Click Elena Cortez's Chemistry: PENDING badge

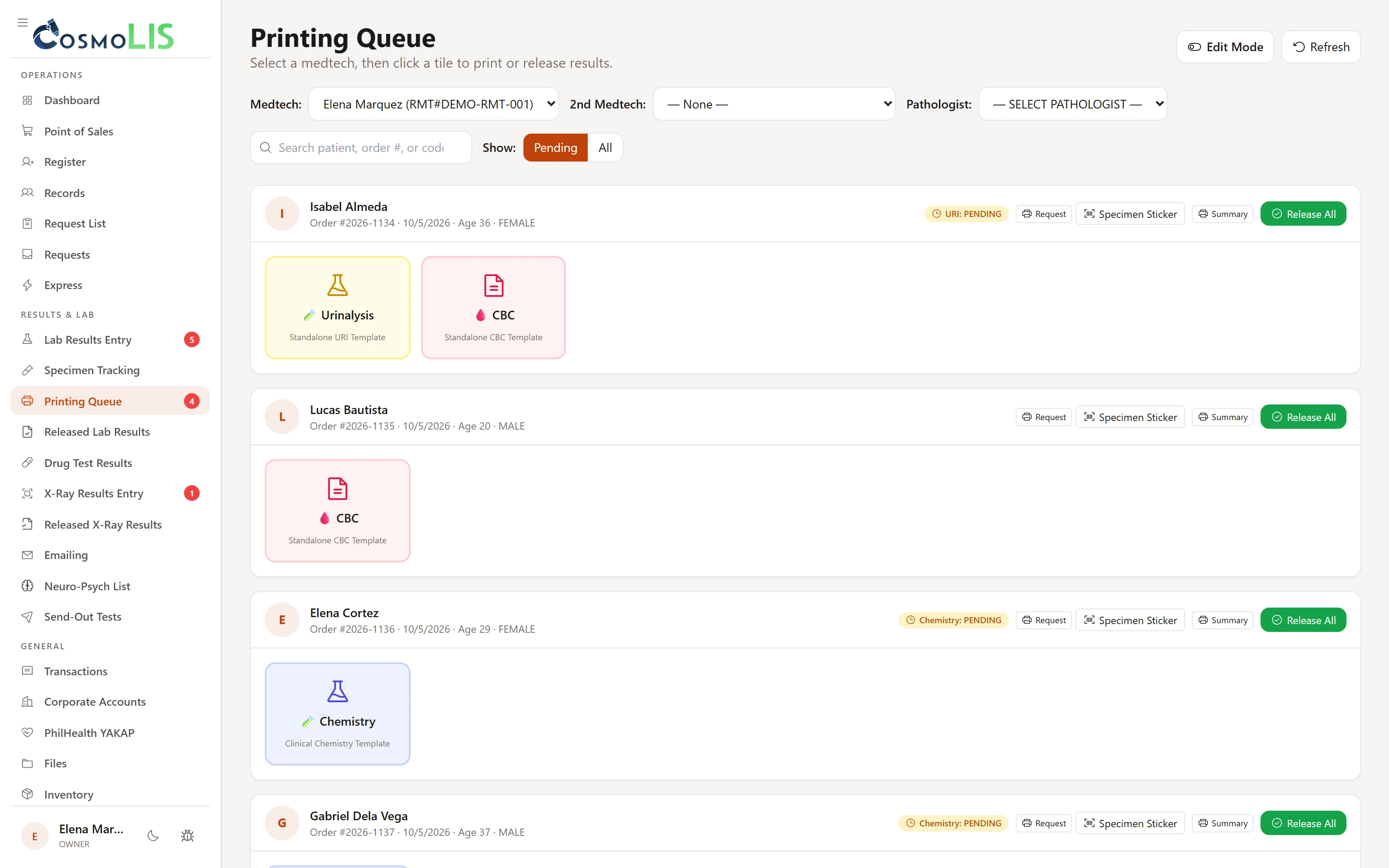(x=953, y=620)
